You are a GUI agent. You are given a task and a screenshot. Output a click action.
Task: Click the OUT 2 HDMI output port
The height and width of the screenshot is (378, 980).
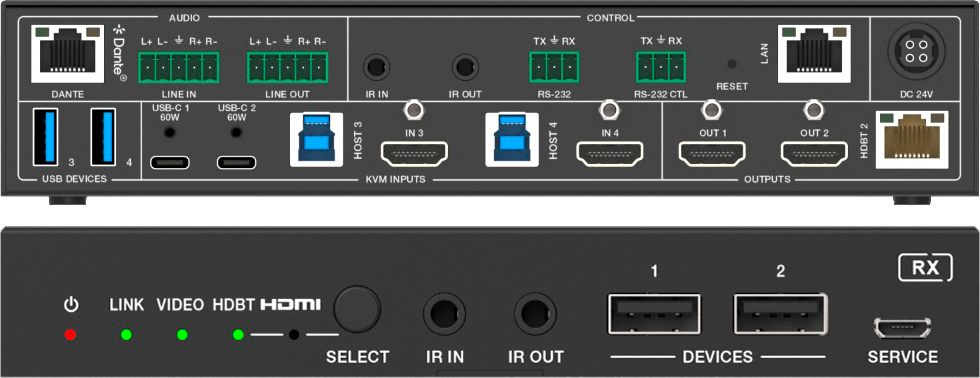(814, 153)
